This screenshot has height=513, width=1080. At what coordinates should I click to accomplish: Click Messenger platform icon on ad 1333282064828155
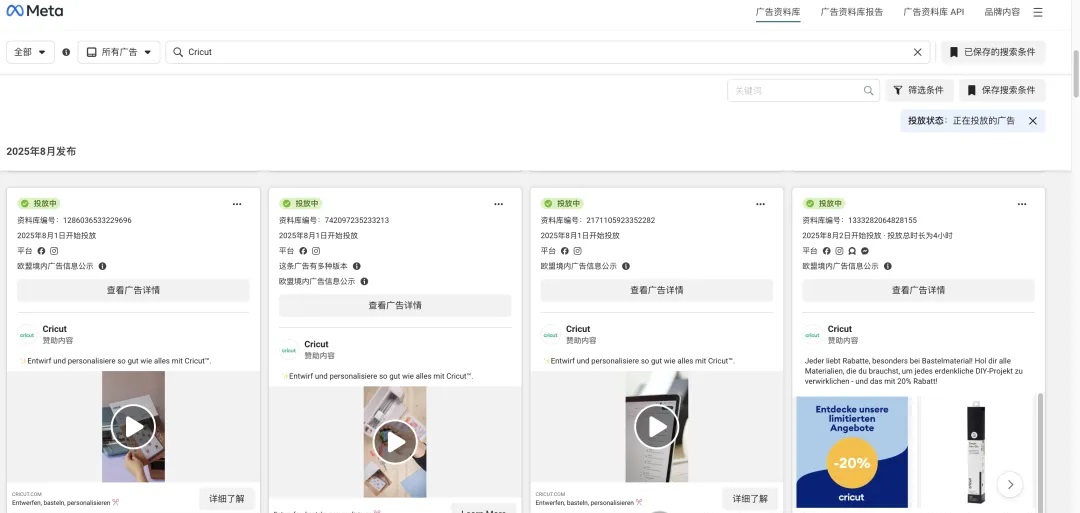coord(864,251)
